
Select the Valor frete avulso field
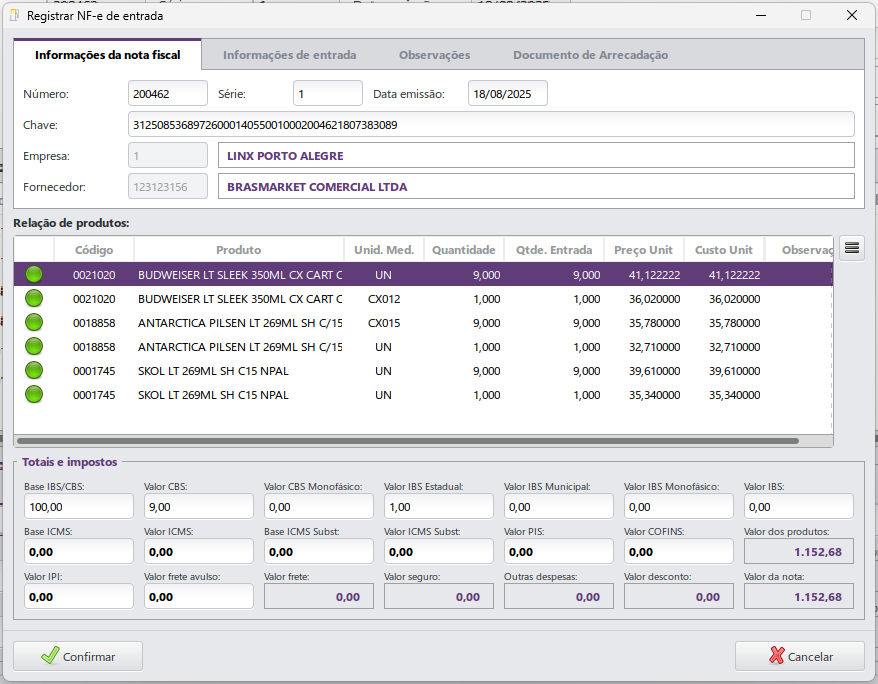(x=198, y=597)
